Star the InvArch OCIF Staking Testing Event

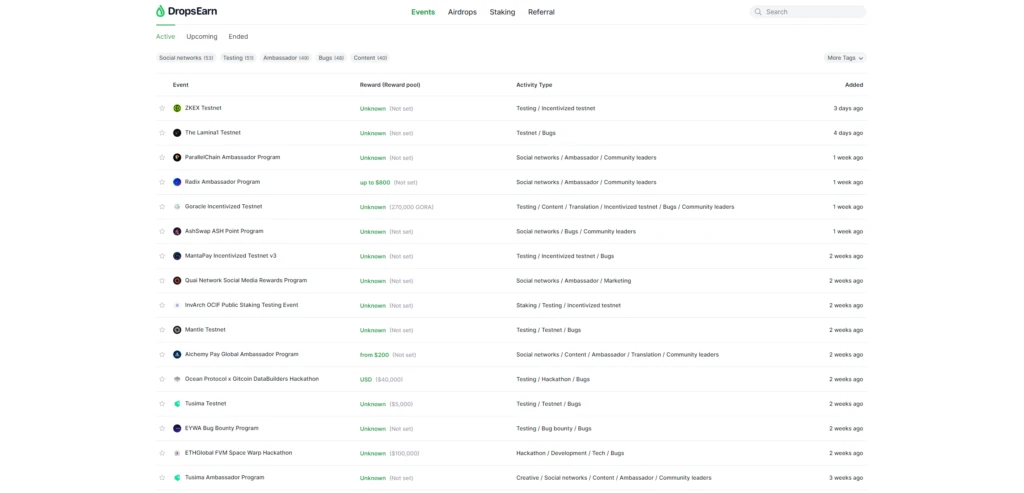pyautogui.click(x=162, y=305)
